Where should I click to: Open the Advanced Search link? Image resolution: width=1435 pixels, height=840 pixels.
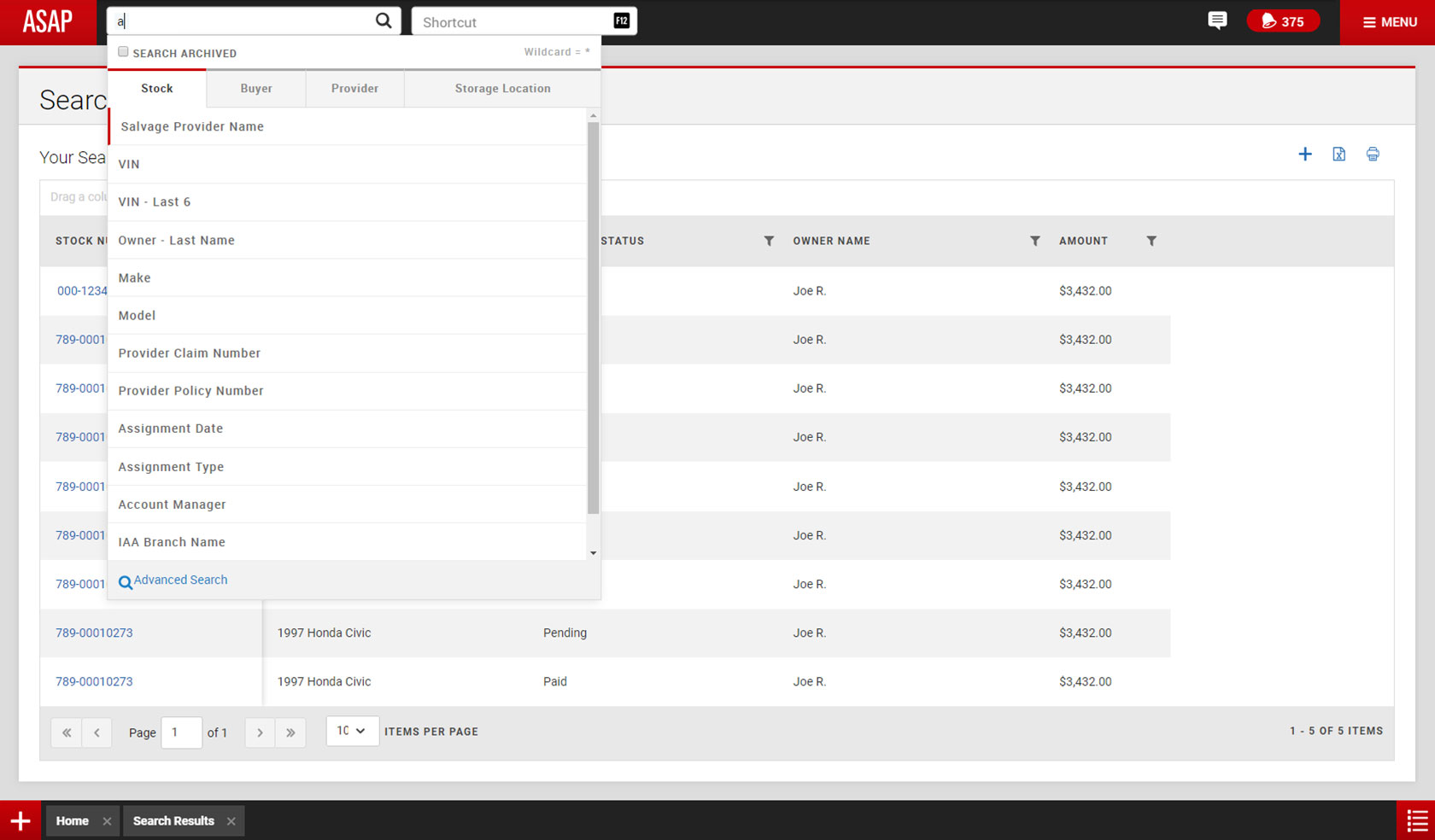[x=180, y=580]
